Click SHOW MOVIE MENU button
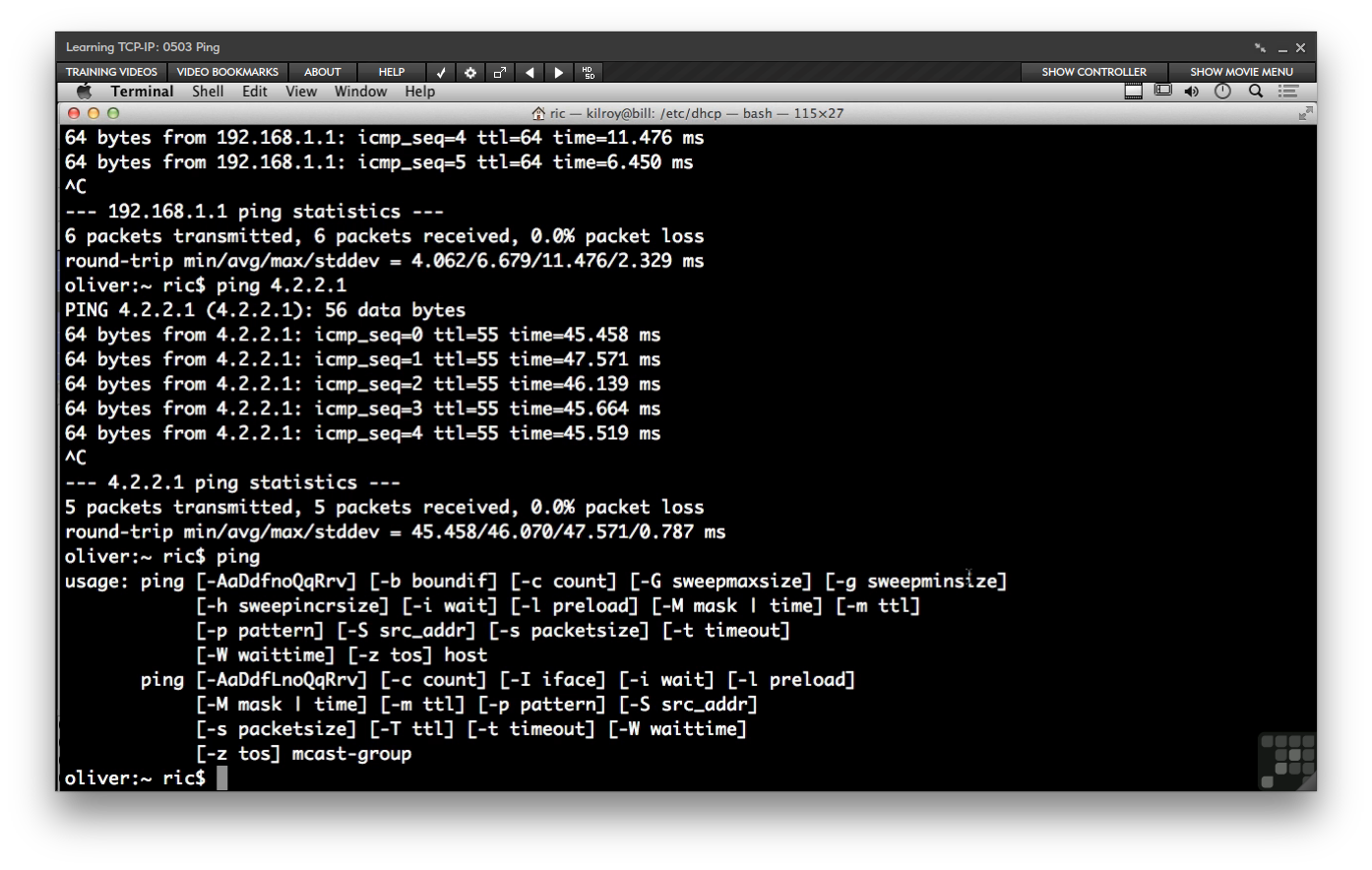This screenshot has height=870, width=1372. coord(1241,72)
